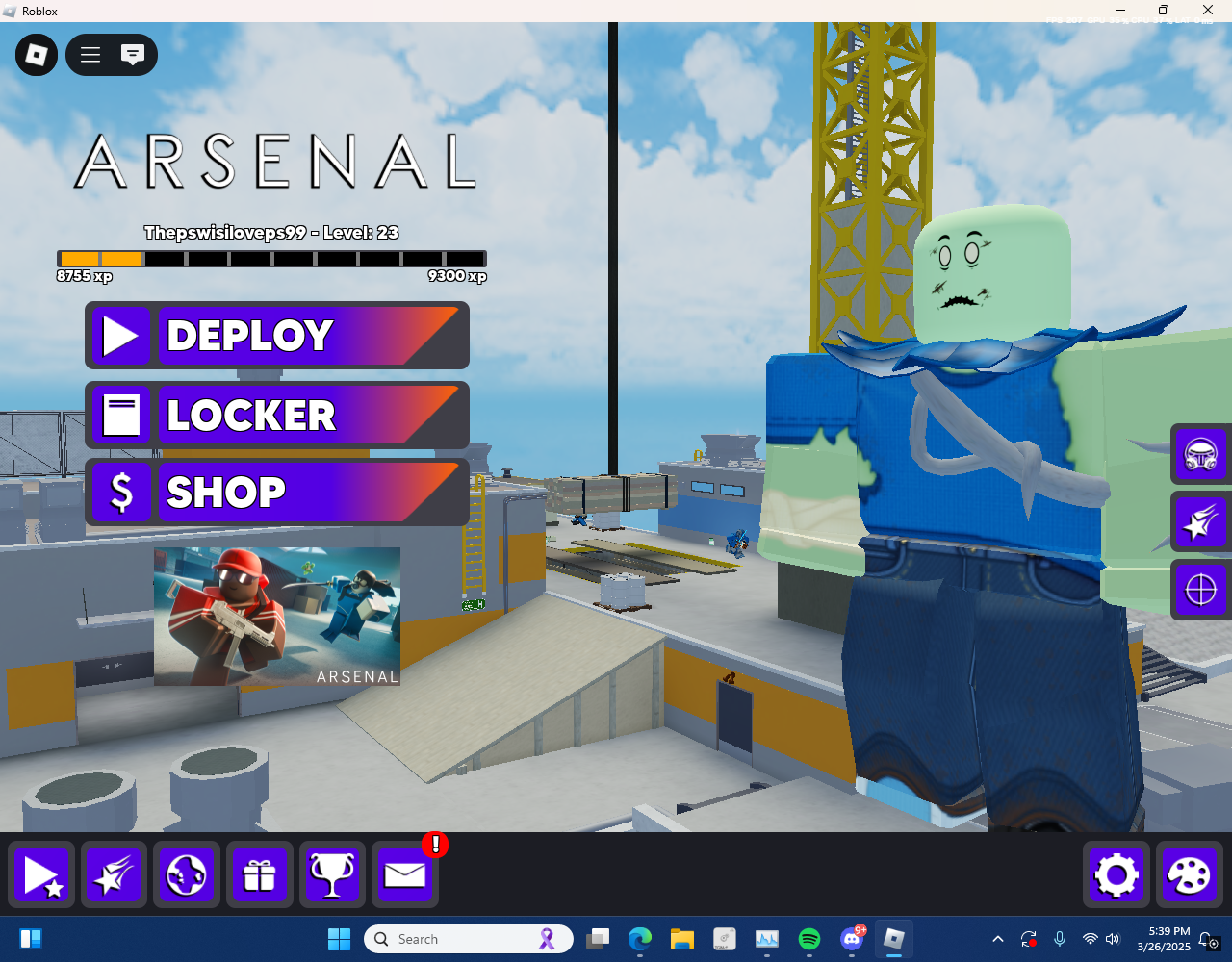Open the Windows widgets icon
This screenshot has width=1232, height=962.
(30, 939)
